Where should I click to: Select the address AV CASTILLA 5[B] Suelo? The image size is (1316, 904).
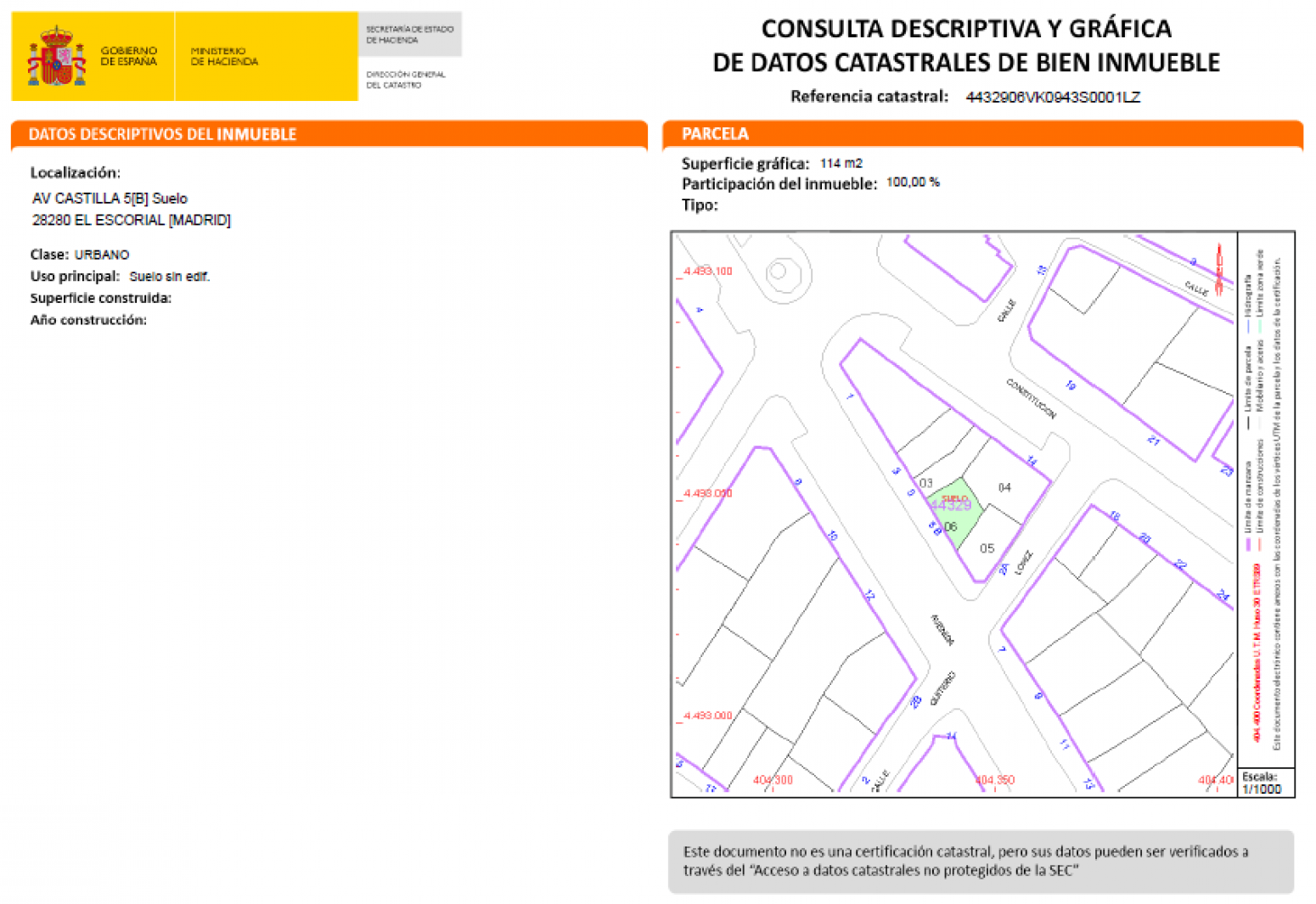point(110,199)
